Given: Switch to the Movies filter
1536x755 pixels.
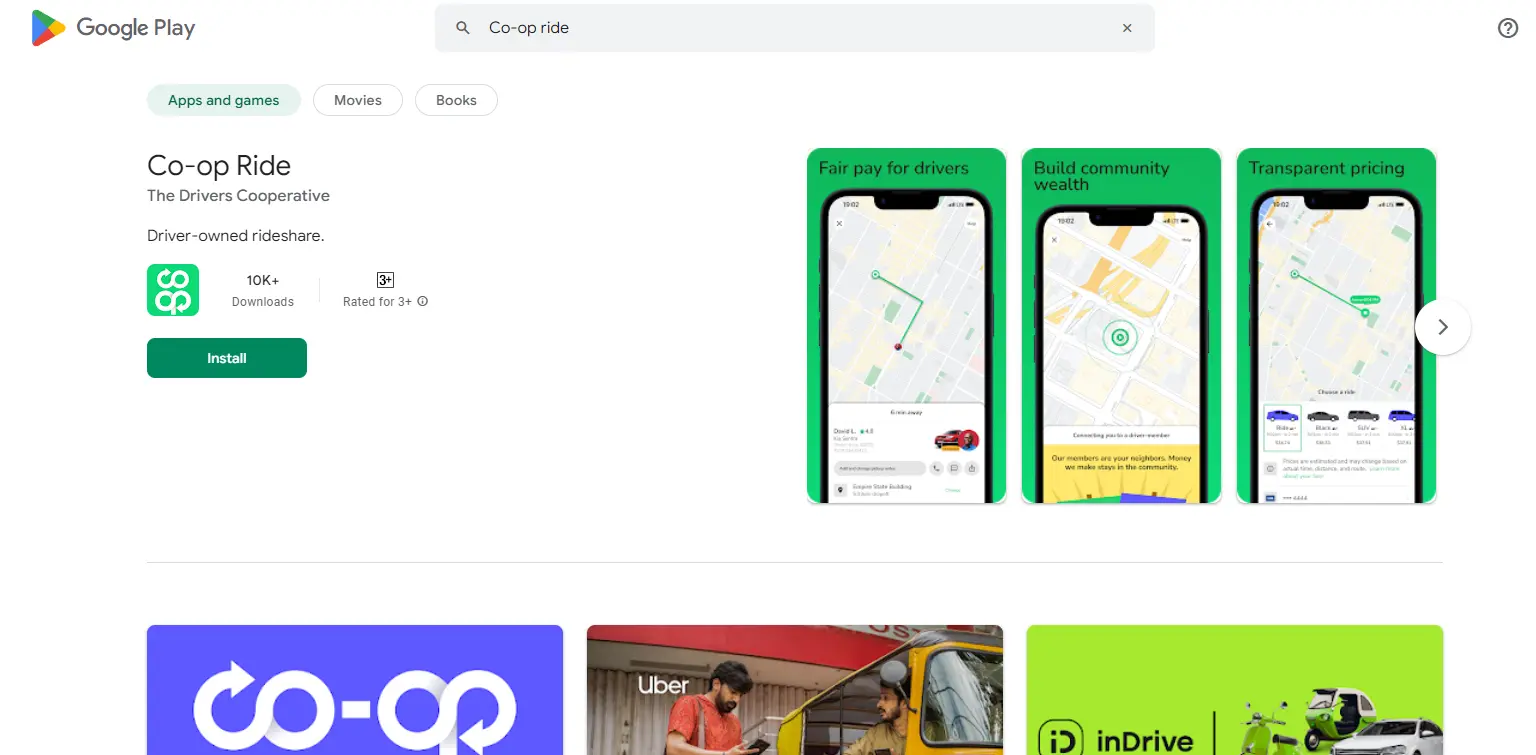Looking at the screenshot, I should 358,100.
